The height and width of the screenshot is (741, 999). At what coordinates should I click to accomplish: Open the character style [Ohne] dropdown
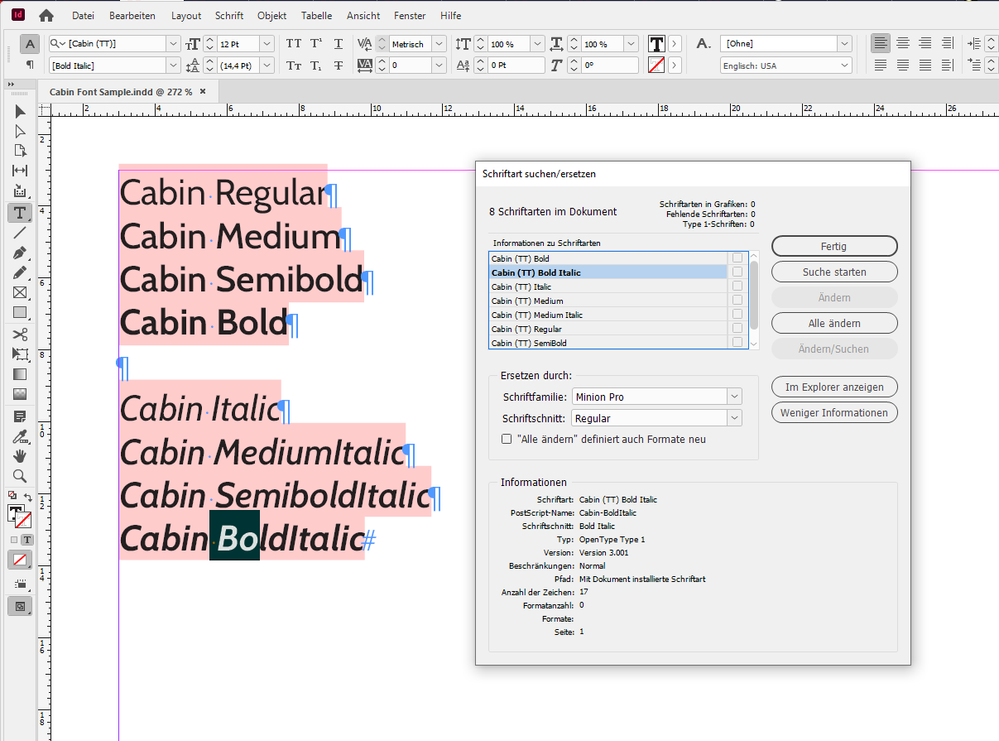(844, 43)
